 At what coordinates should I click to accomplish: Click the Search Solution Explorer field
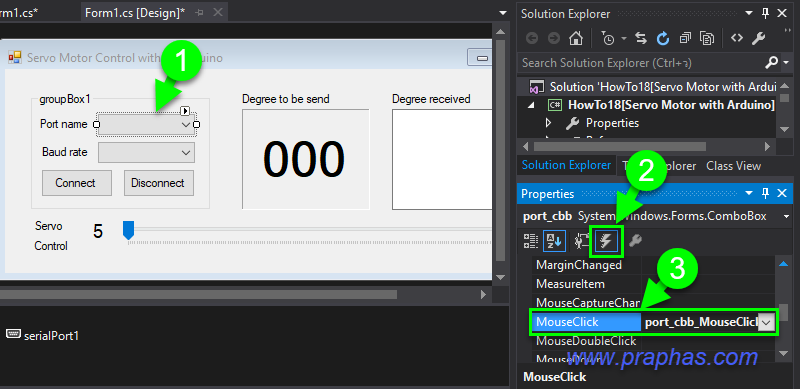click(641, 63)
